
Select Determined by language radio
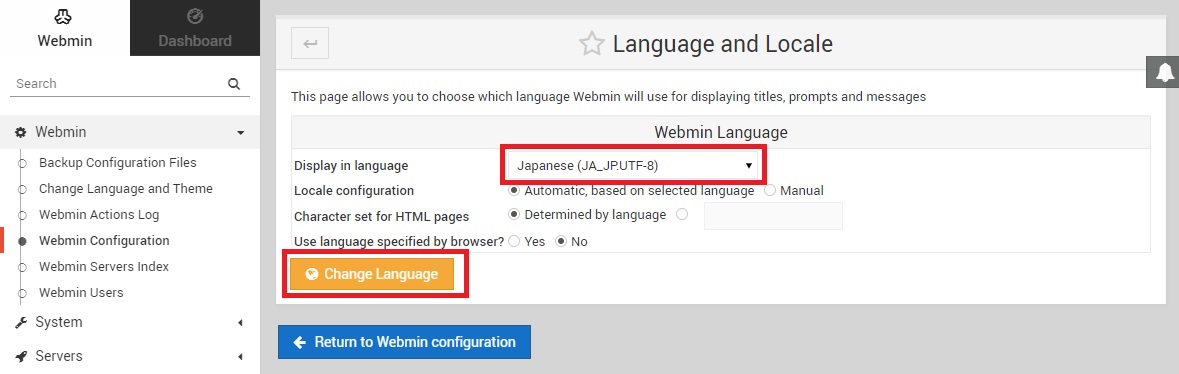point(514,214)
